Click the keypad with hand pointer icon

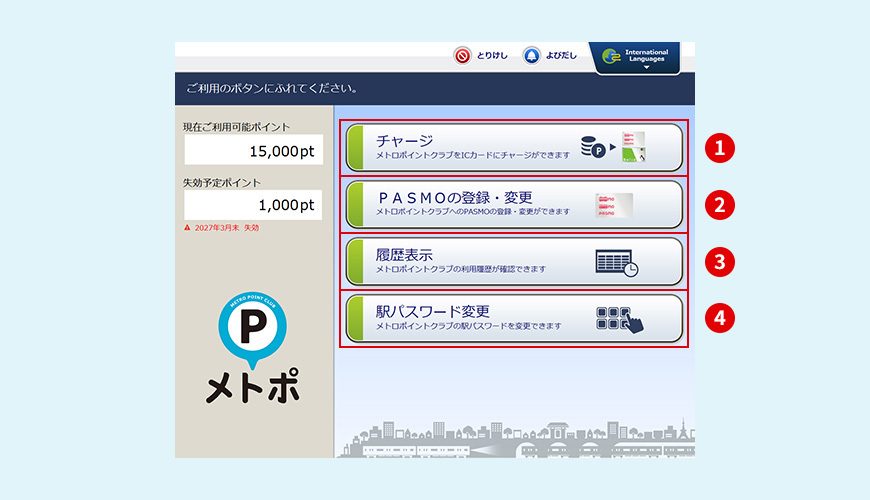tap(619, 319)
